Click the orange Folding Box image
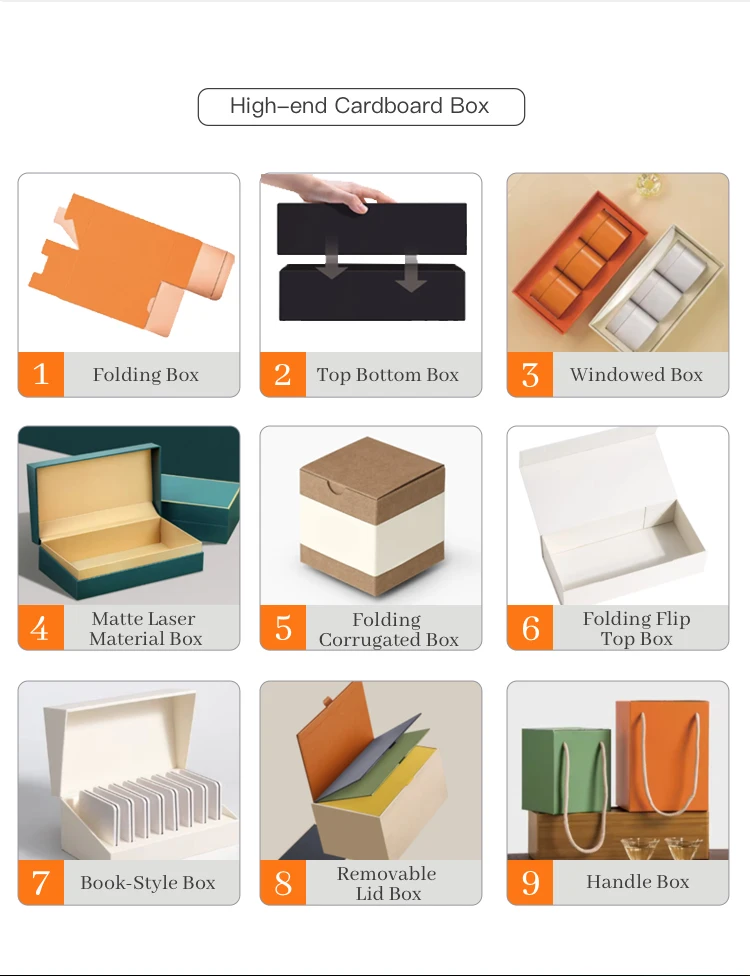The image size is (750, 976). coord(129,263)
